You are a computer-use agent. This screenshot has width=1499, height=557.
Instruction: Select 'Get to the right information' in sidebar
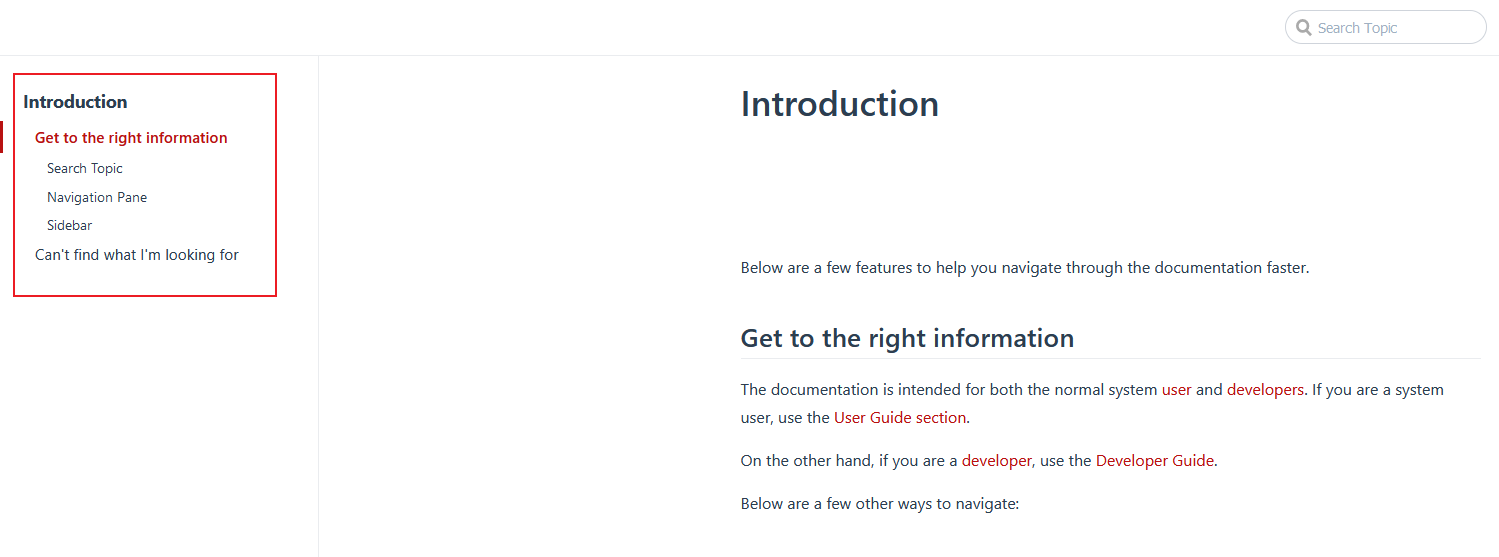pos(131,138)
